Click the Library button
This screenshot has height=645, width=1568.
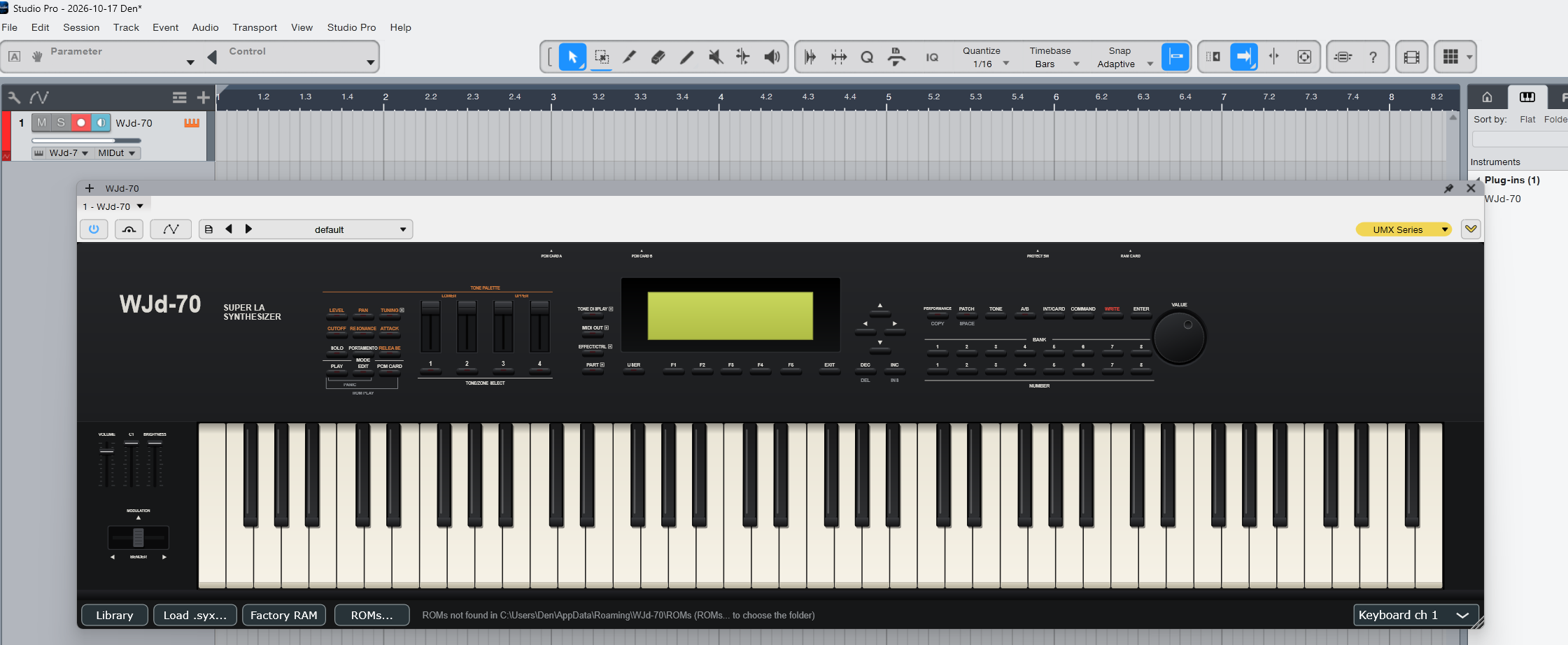click(115, 615)
